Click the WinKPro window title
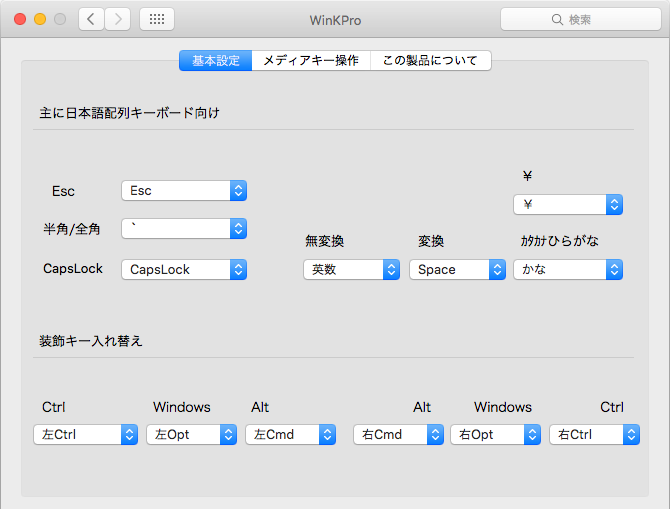Image resolution: width=670 pixels, height=509 pixels. click(335, 20)
